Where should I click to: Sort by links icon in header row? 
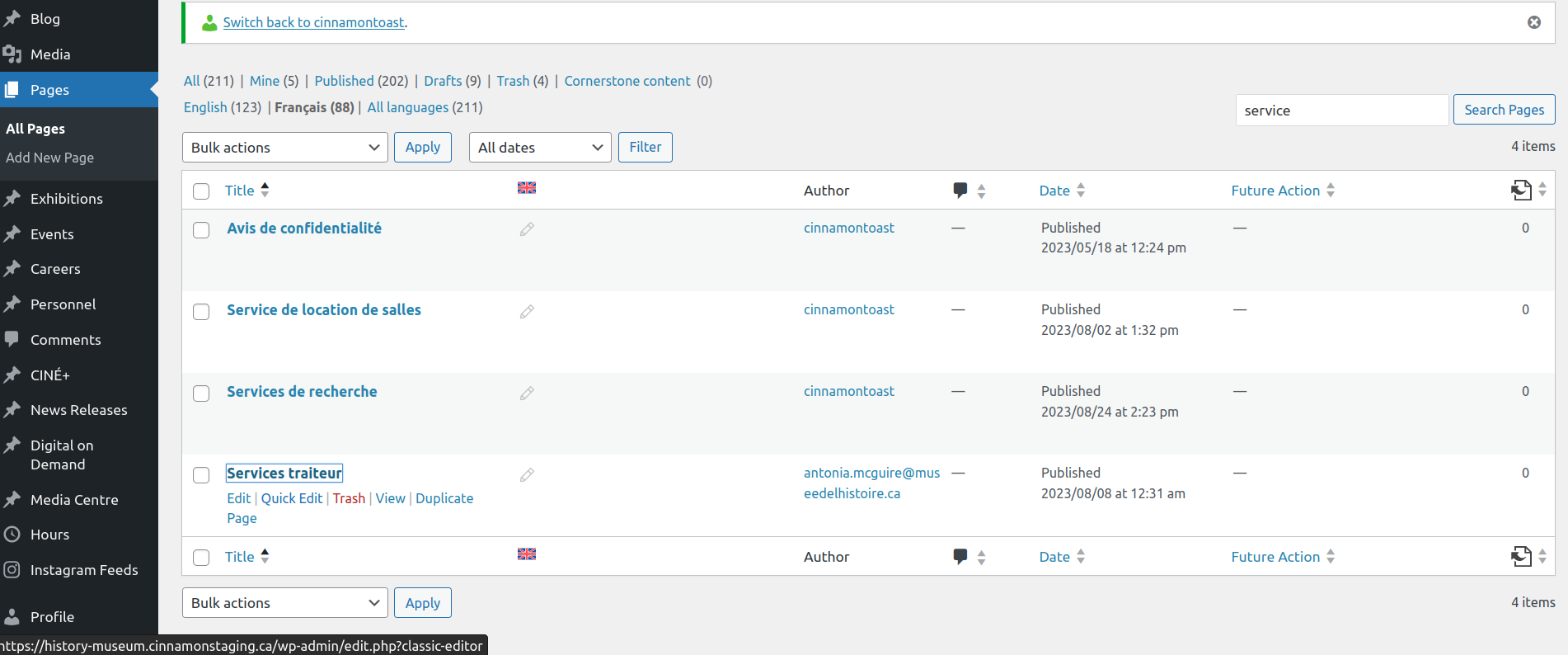click(1521, 191)
